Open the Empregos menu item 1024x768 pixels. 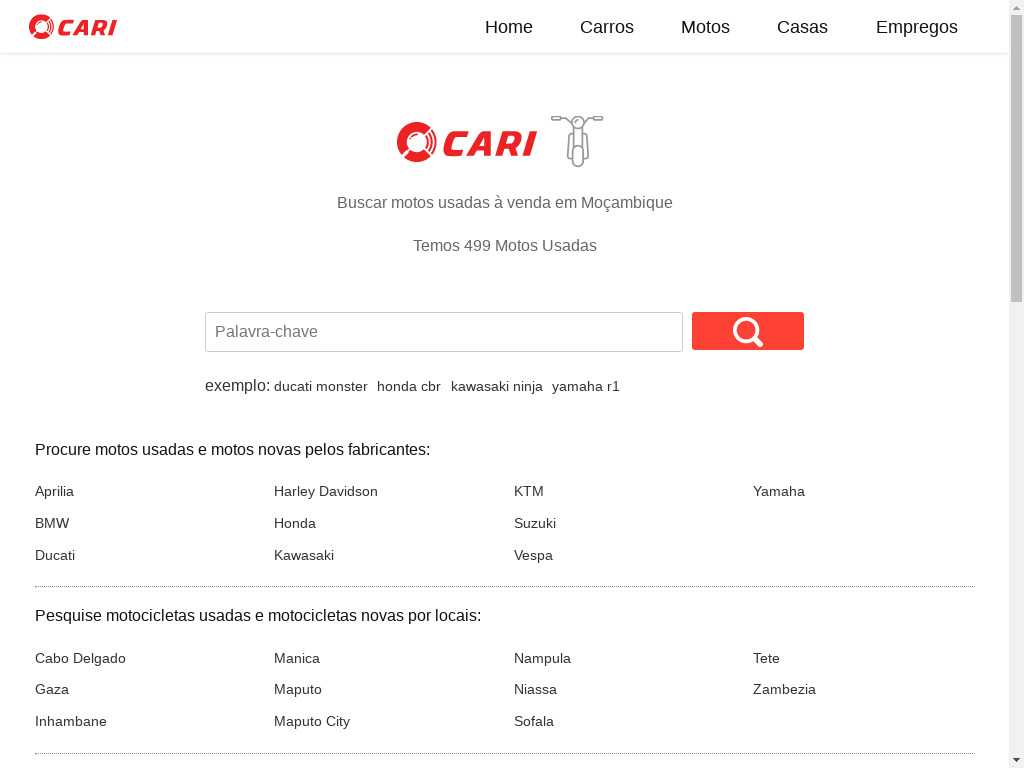pos(916,27)
